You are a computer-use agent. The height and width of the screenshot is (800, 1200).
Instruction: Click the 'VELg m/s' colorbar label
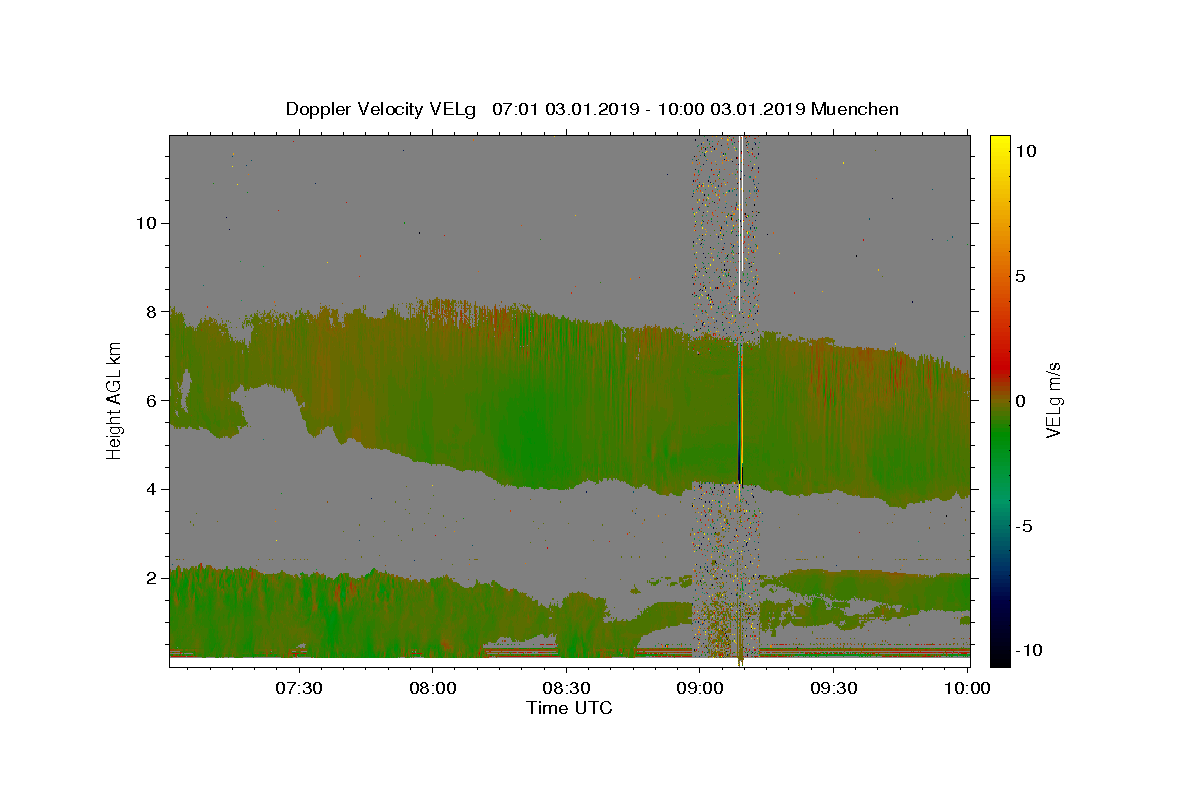coord(1053,399)
